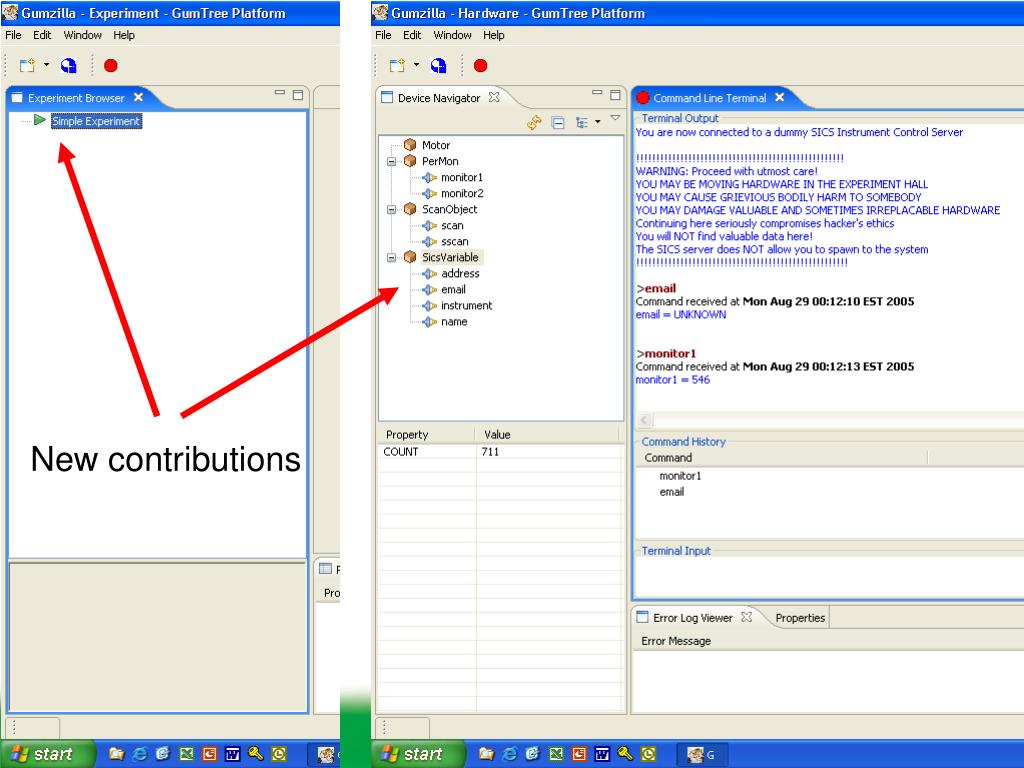Select instrument under SicsVariable
This screenshot has height=768, width=1024.
(x=466, y=306)
